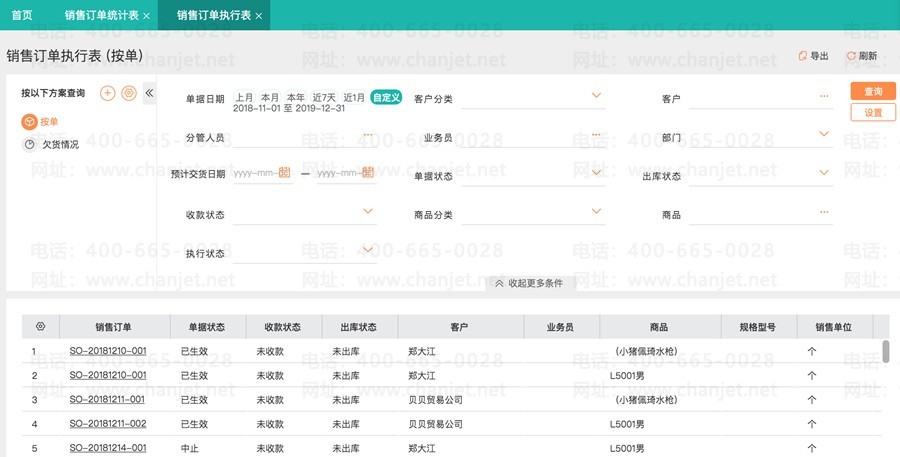900x457 pixels.
Task: Open 分管人员 lookup ellipsis icon
Action: tap(368, 135)
